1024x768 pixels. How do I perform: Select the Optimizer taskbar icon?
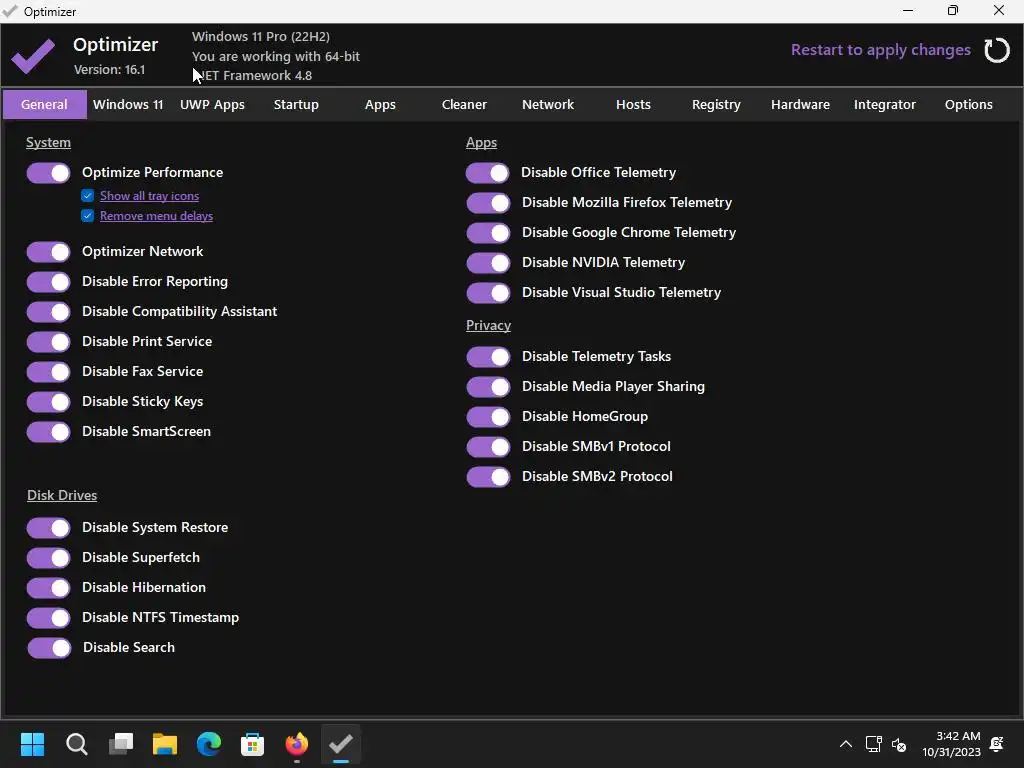click(341, 744)
